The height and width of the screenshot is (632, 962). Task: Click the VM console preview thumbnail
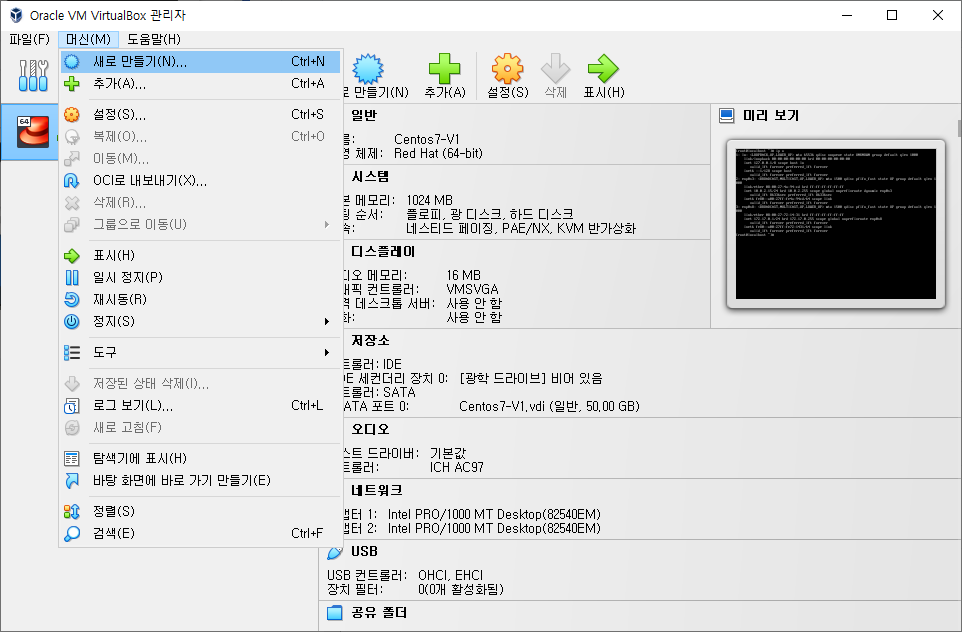836,224
